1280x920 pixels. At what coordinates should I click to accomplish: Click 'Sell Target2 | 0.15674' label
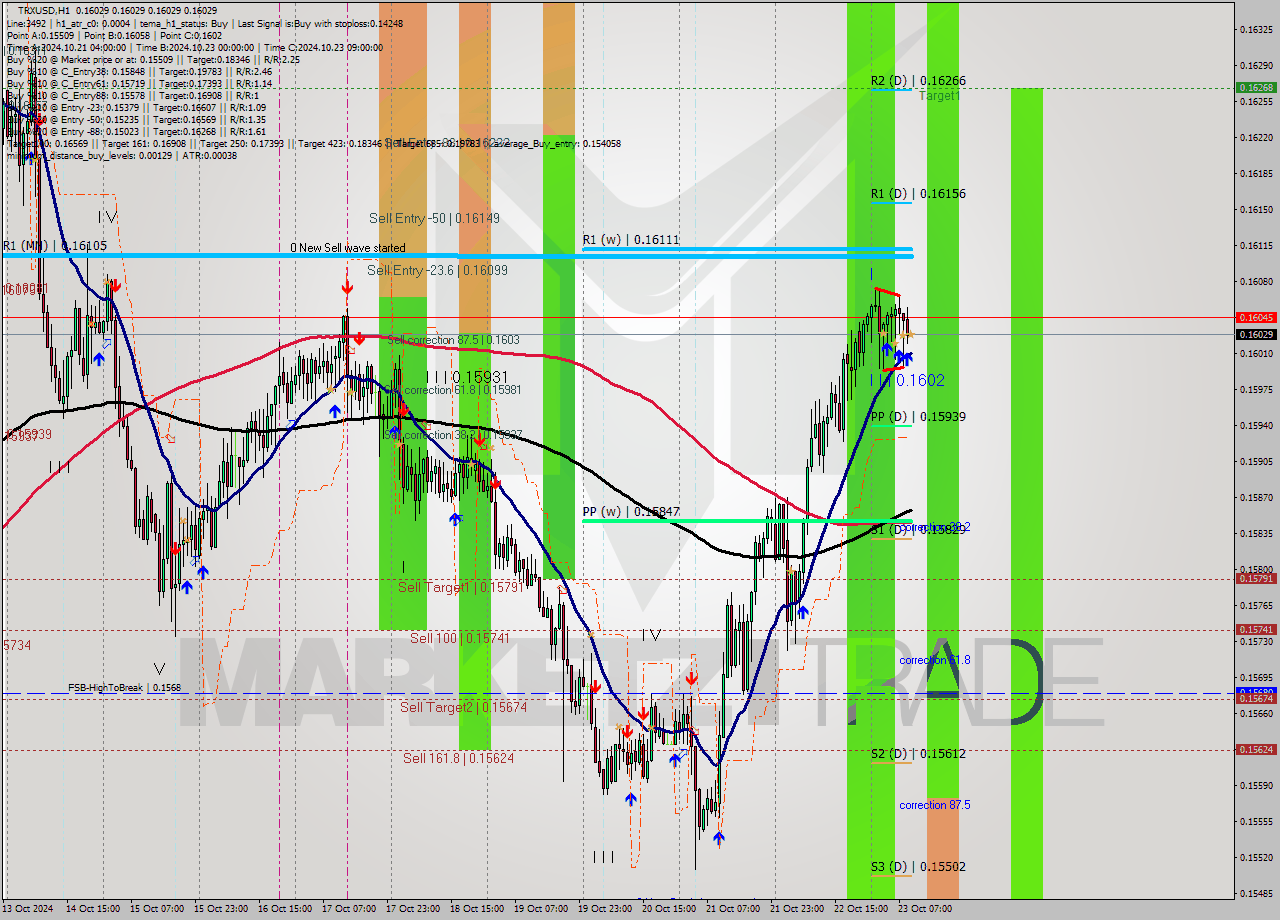click(x=464, y=707)
